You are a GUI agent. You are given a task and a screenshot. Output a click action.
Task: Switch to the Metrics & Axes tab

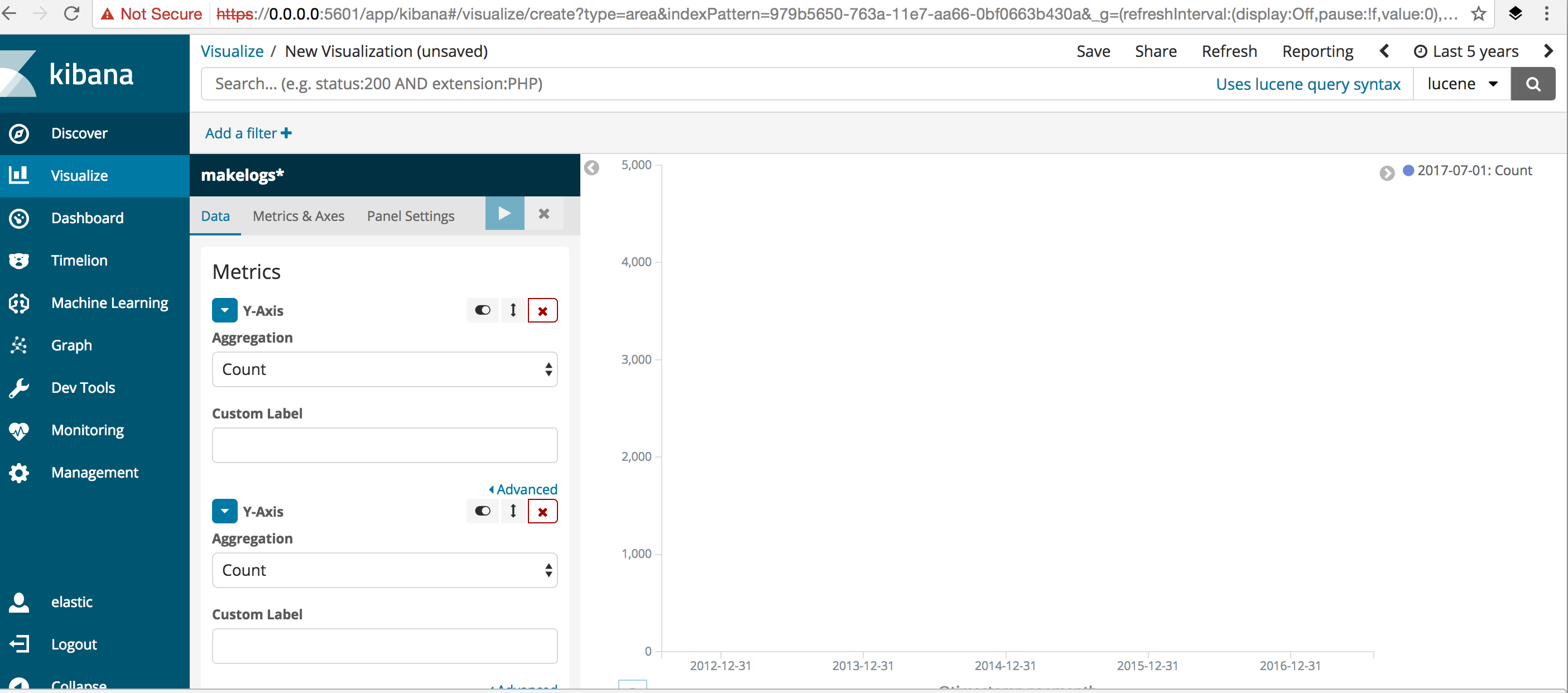point(299,216)
